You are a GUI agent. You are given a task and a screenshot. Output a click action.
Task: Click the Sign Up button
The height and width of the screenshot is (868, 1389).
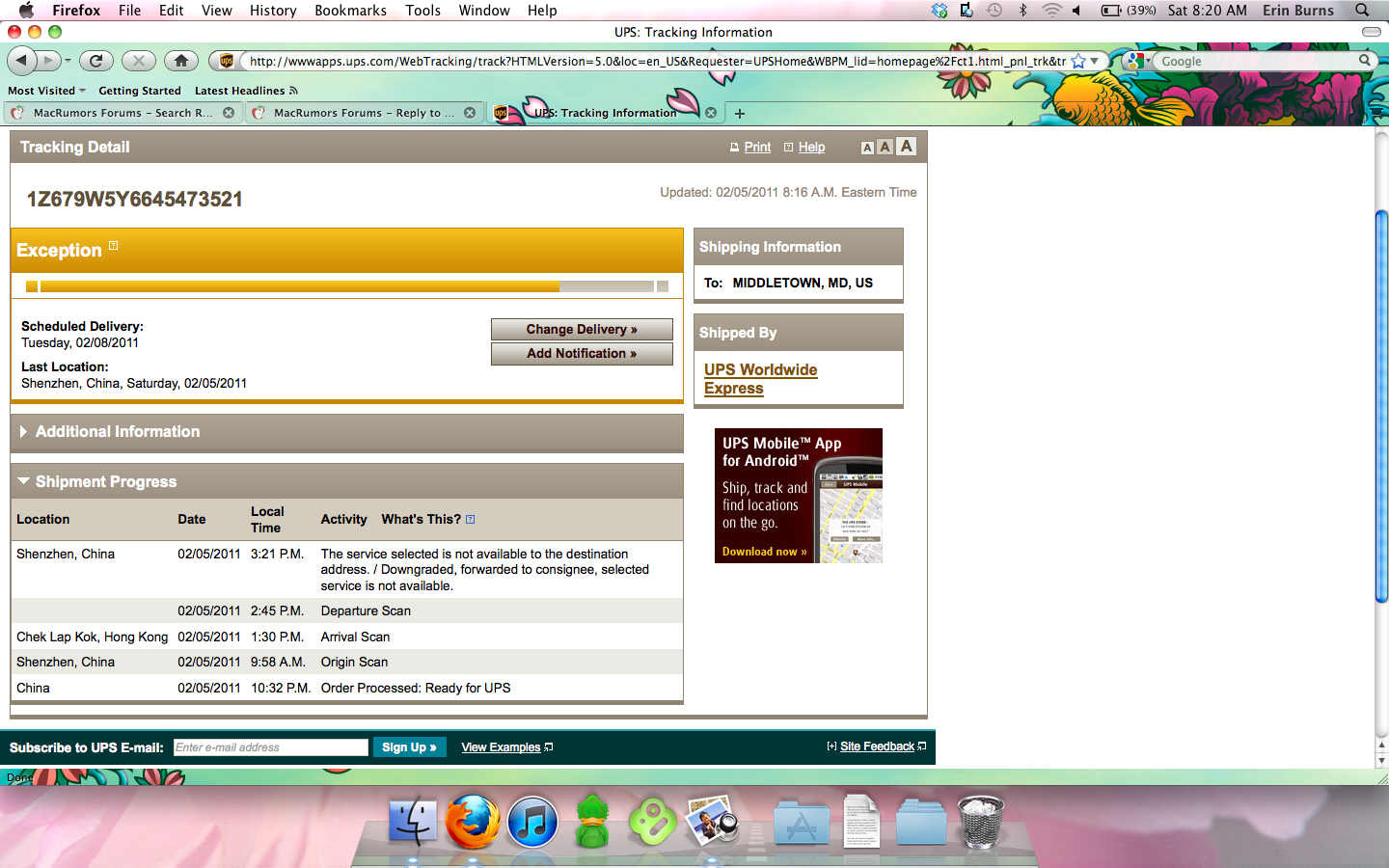click(x=409, y=747)
